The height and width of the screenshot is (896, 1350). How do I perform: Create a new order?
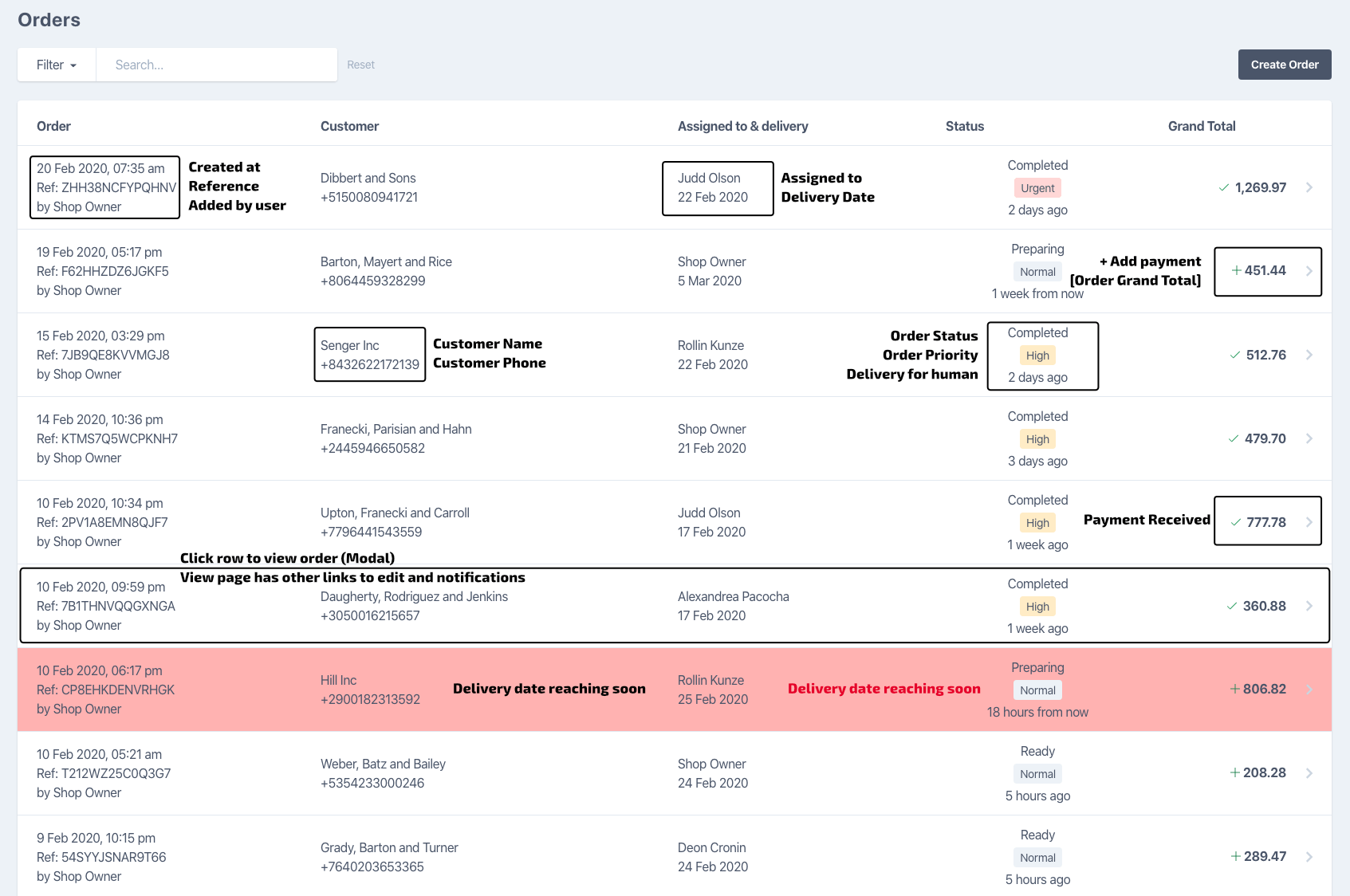pos(1285,65)
